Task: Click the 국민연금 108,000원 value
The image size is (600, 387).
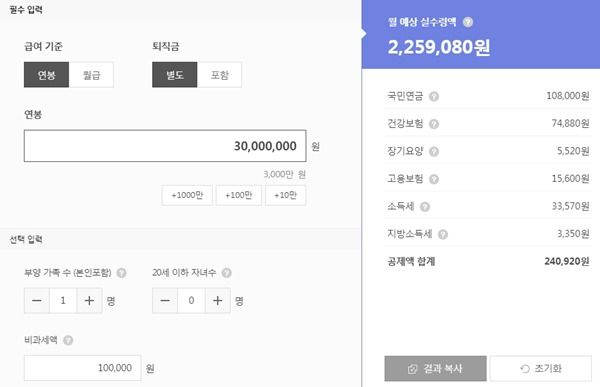Action: tap(568, 96)
